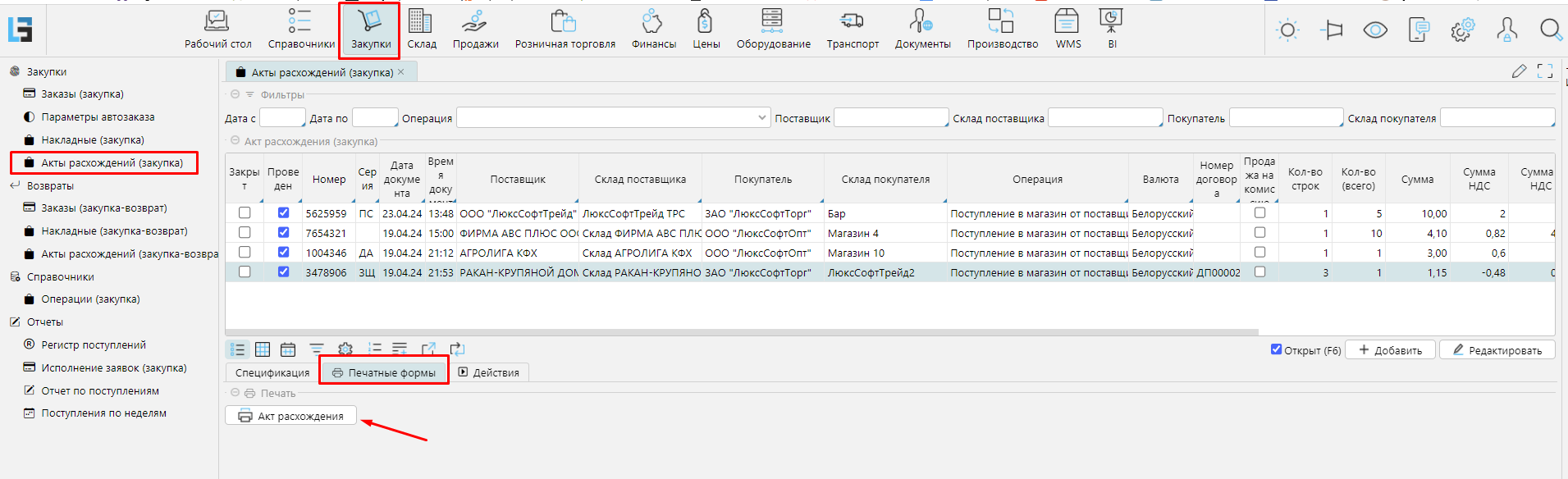Collapse the Фильтры section

coord(235,95)
